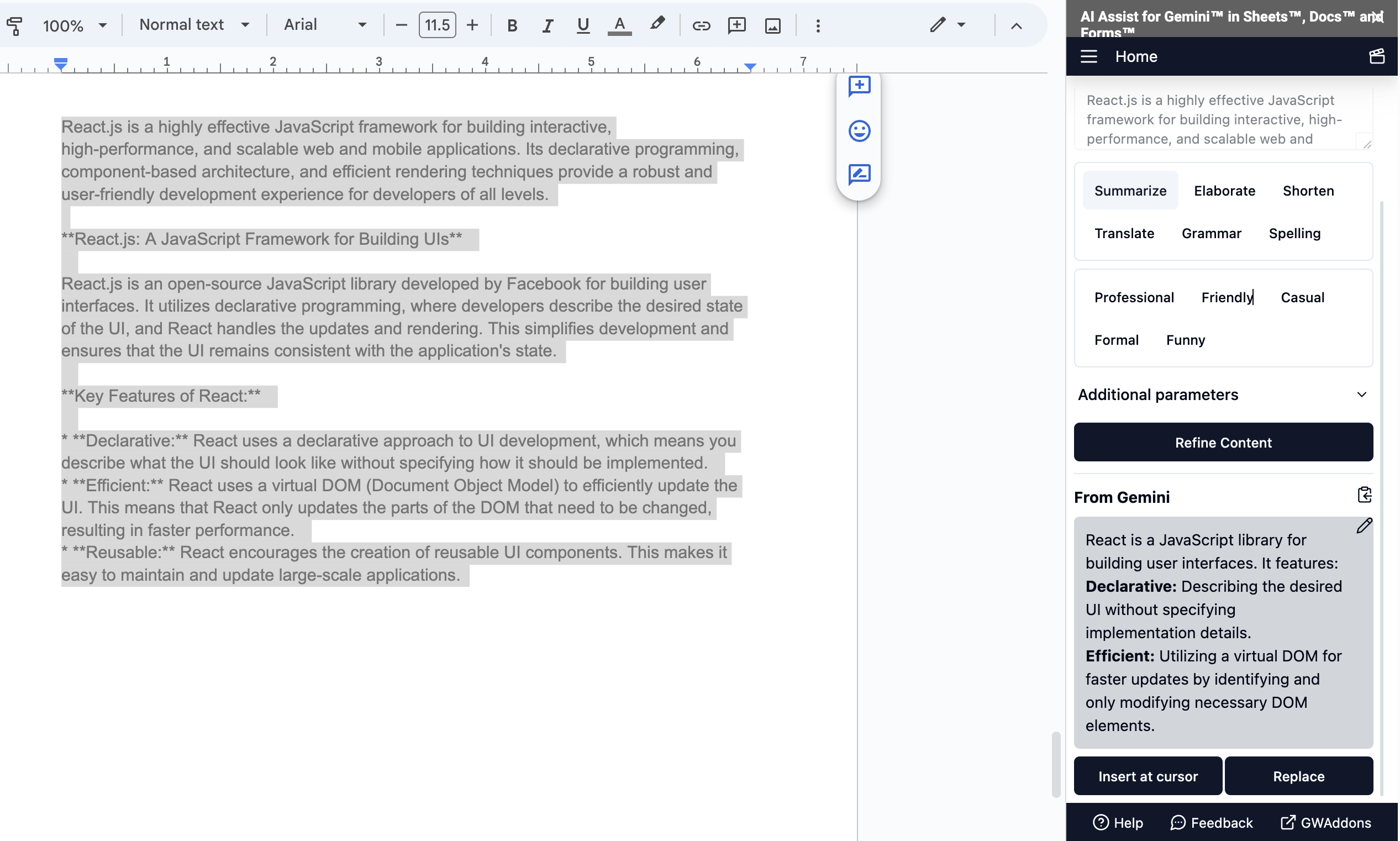Screen dimensions: 1400x841
Task: Click the right indent marker on the ruler
Action: [750, 67]
